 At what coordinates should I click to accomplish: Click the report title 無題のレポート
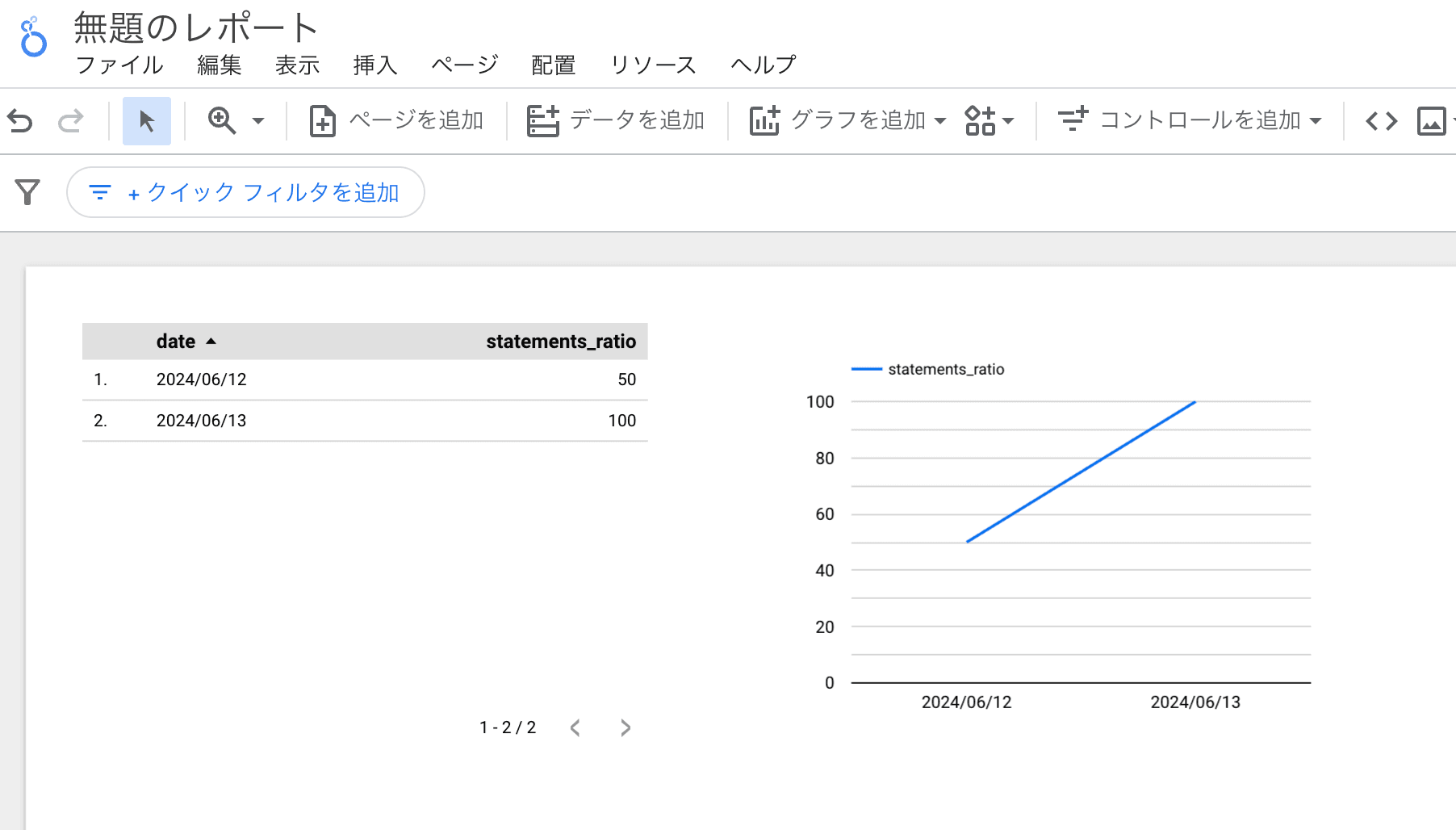point(196,28)
